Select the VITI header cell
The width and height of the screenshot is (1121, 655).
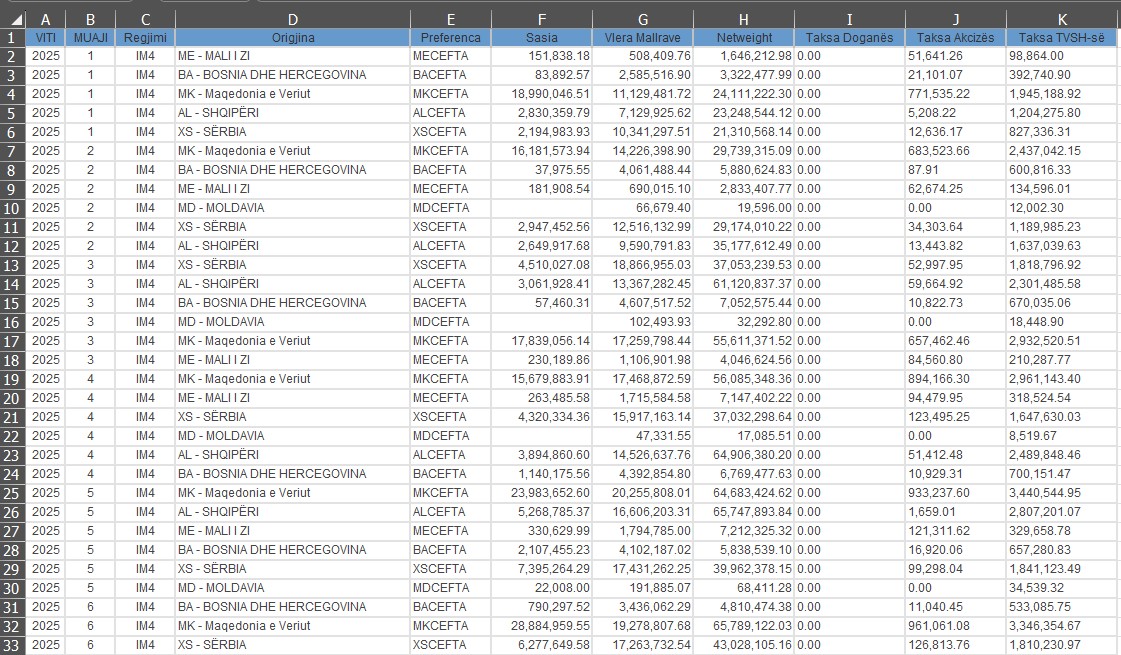[x=46, y=37]
